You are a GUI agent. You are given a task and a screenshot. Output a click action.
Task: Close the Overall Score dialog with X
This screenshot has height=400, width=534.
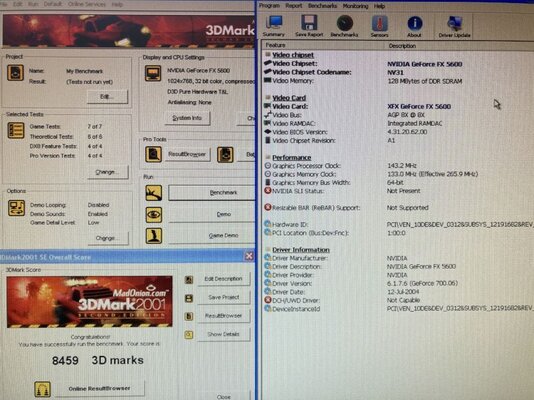249,256
